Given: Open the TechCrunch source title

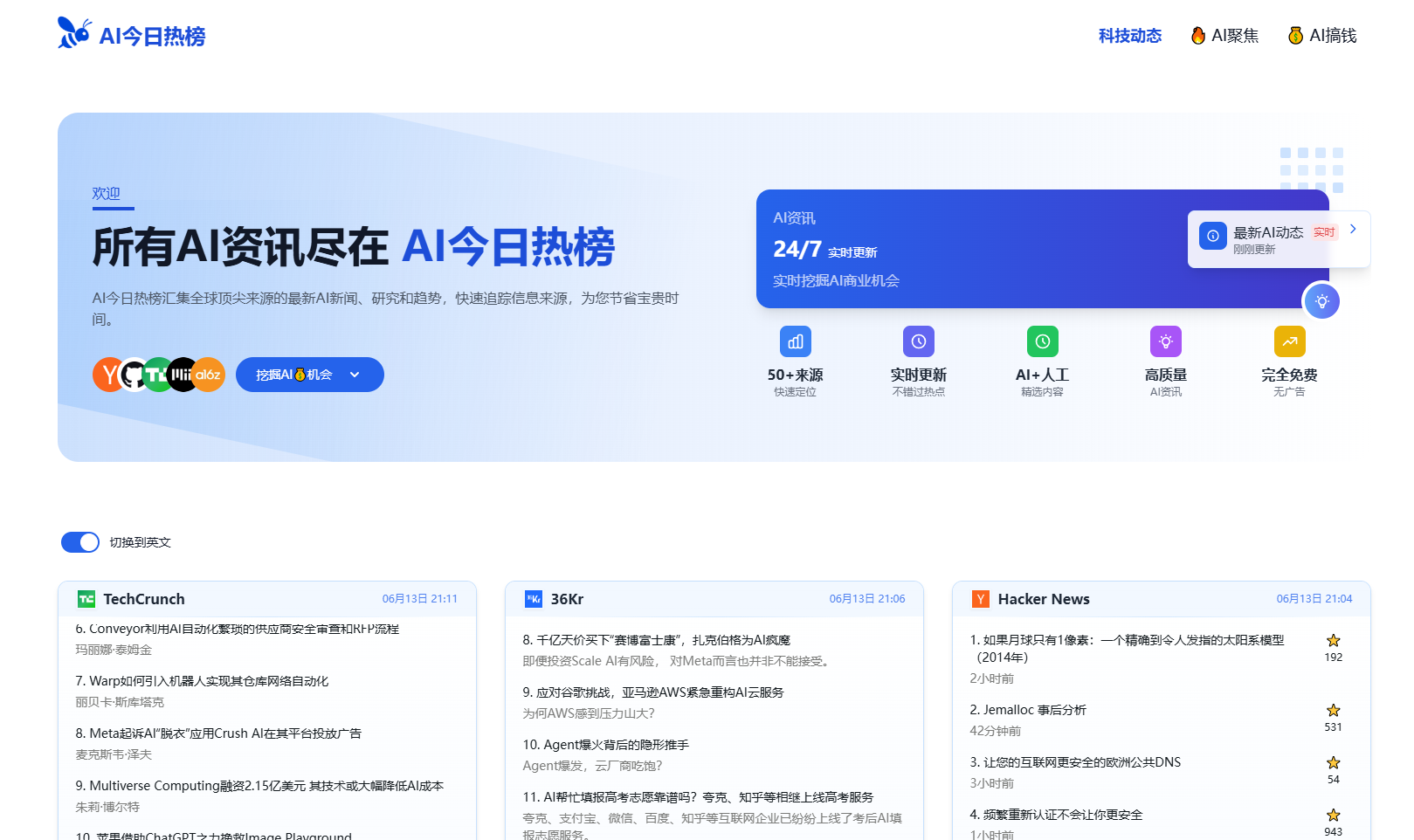Looking at the screenshot, I should click(x=144, y=599).
